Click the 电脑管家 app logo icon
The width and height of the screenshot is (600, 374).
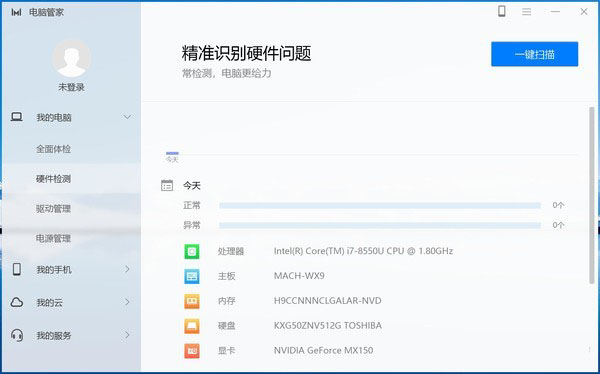pyautogui.click(x=16, y=12)
